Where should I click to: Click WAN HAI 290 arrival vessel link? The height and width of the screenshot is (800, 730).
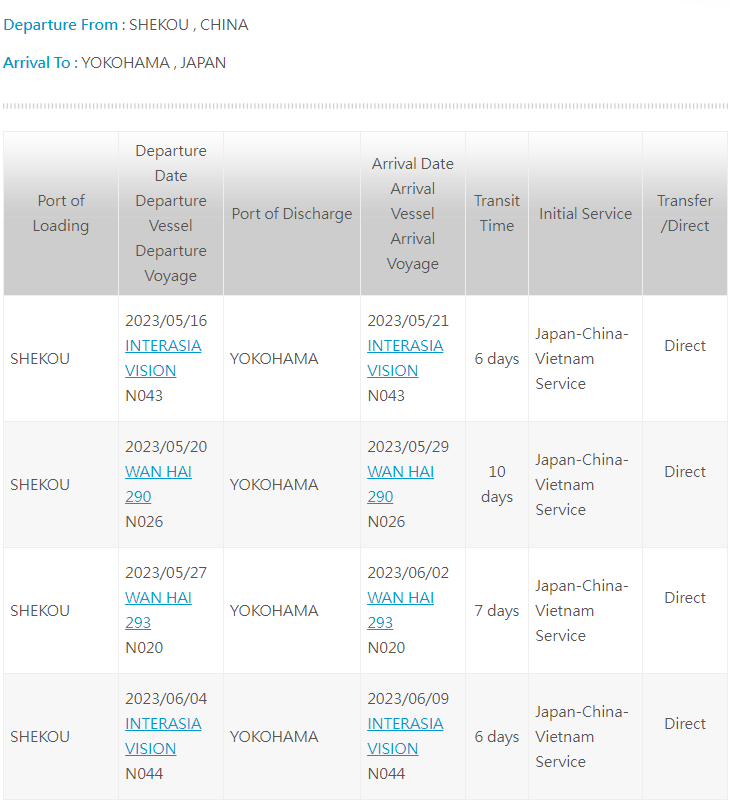[400, 484]
